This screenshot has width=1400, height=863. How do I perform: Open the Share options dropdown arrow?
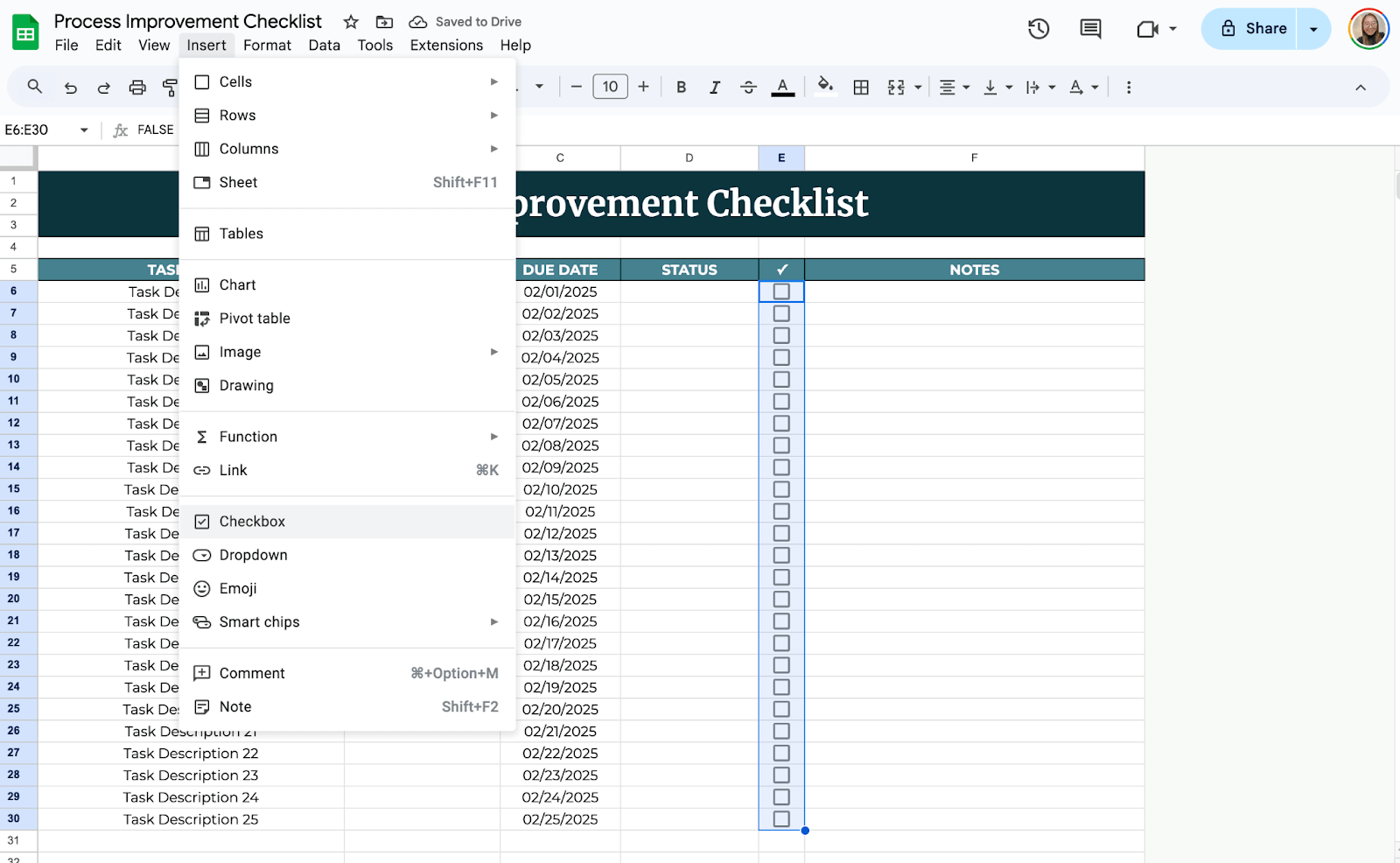click(1313, 29)
